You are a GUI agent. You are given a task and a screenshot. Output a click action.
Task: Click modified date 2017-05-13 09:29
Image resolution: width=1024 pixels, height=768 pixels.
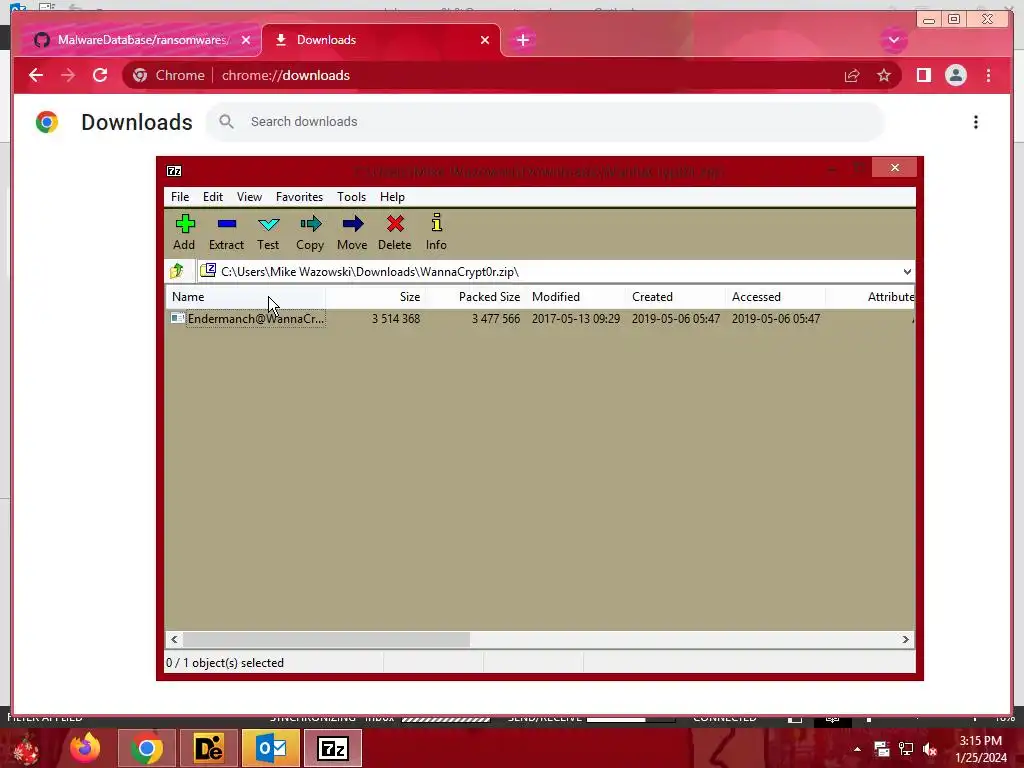coord(575,319)
